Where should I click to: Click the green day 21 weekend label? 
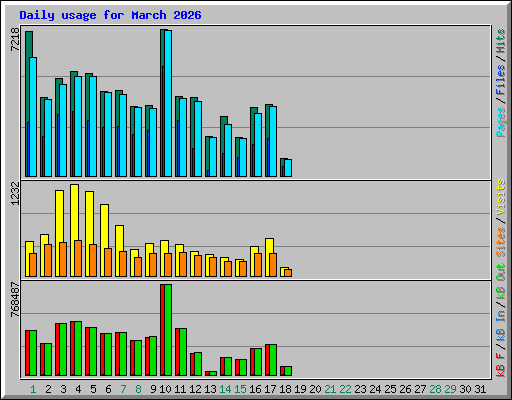330,389
